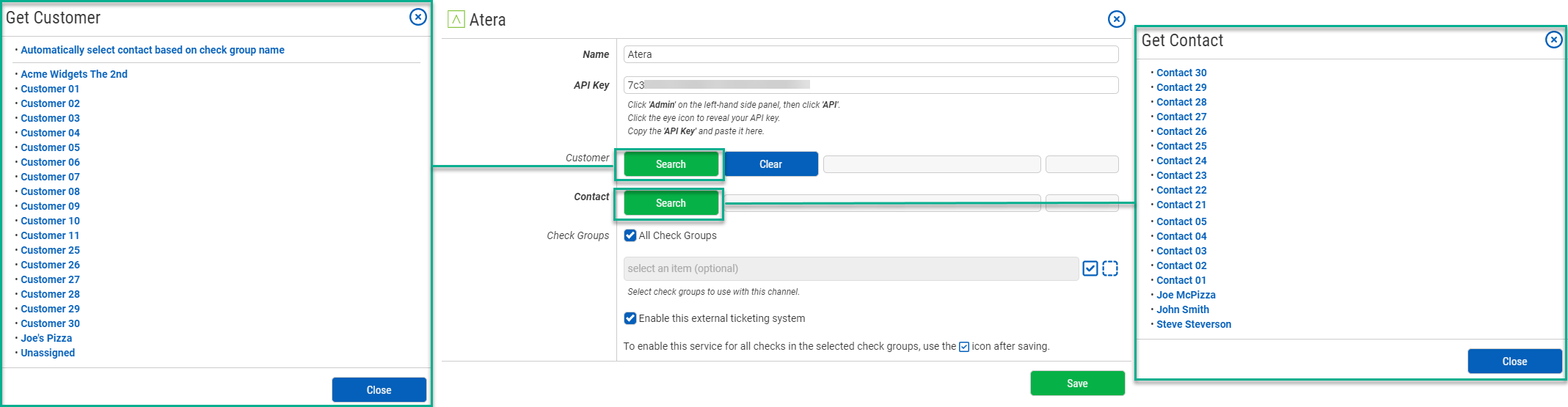
Task: Select John Smith contact
Action: point(1183,309)
